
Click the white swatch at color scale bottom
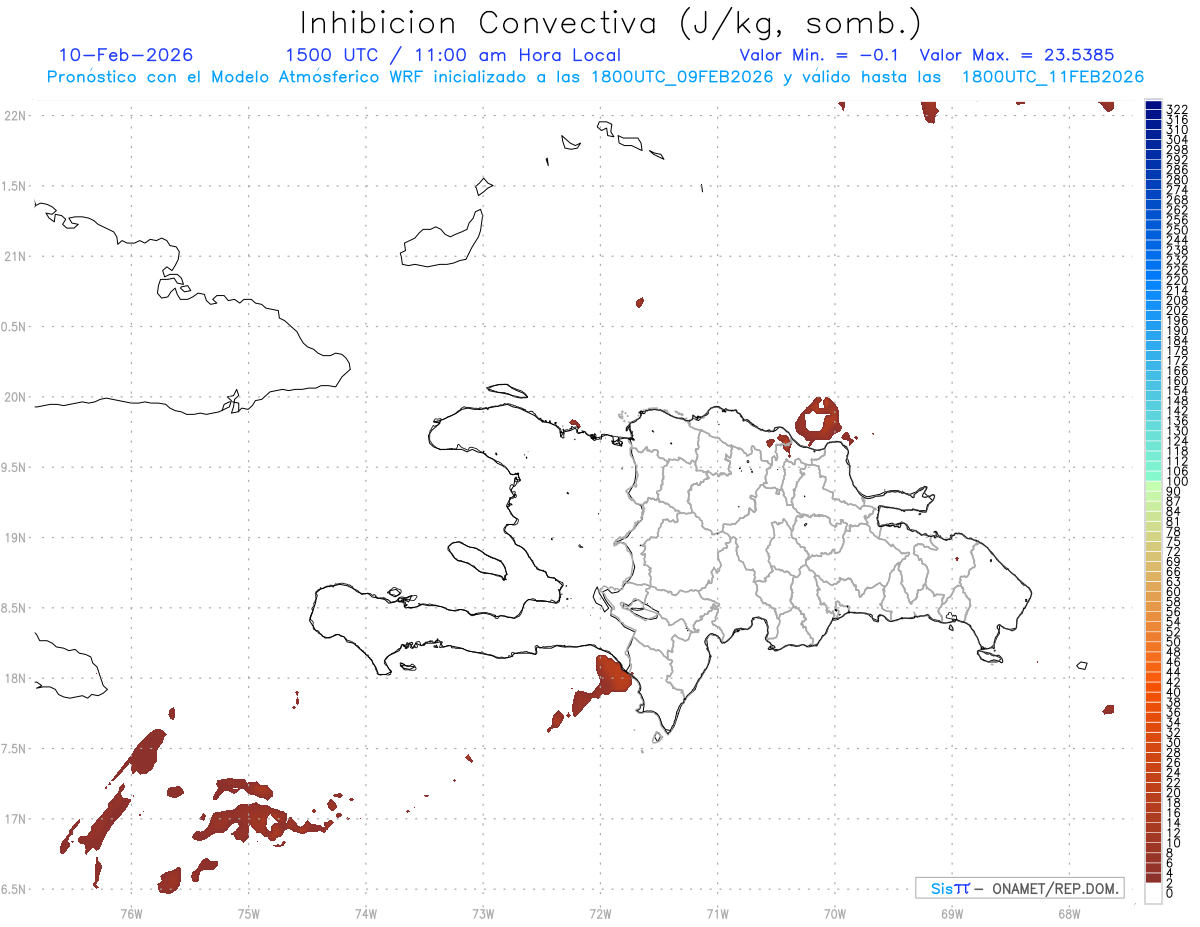(1154, 895)
